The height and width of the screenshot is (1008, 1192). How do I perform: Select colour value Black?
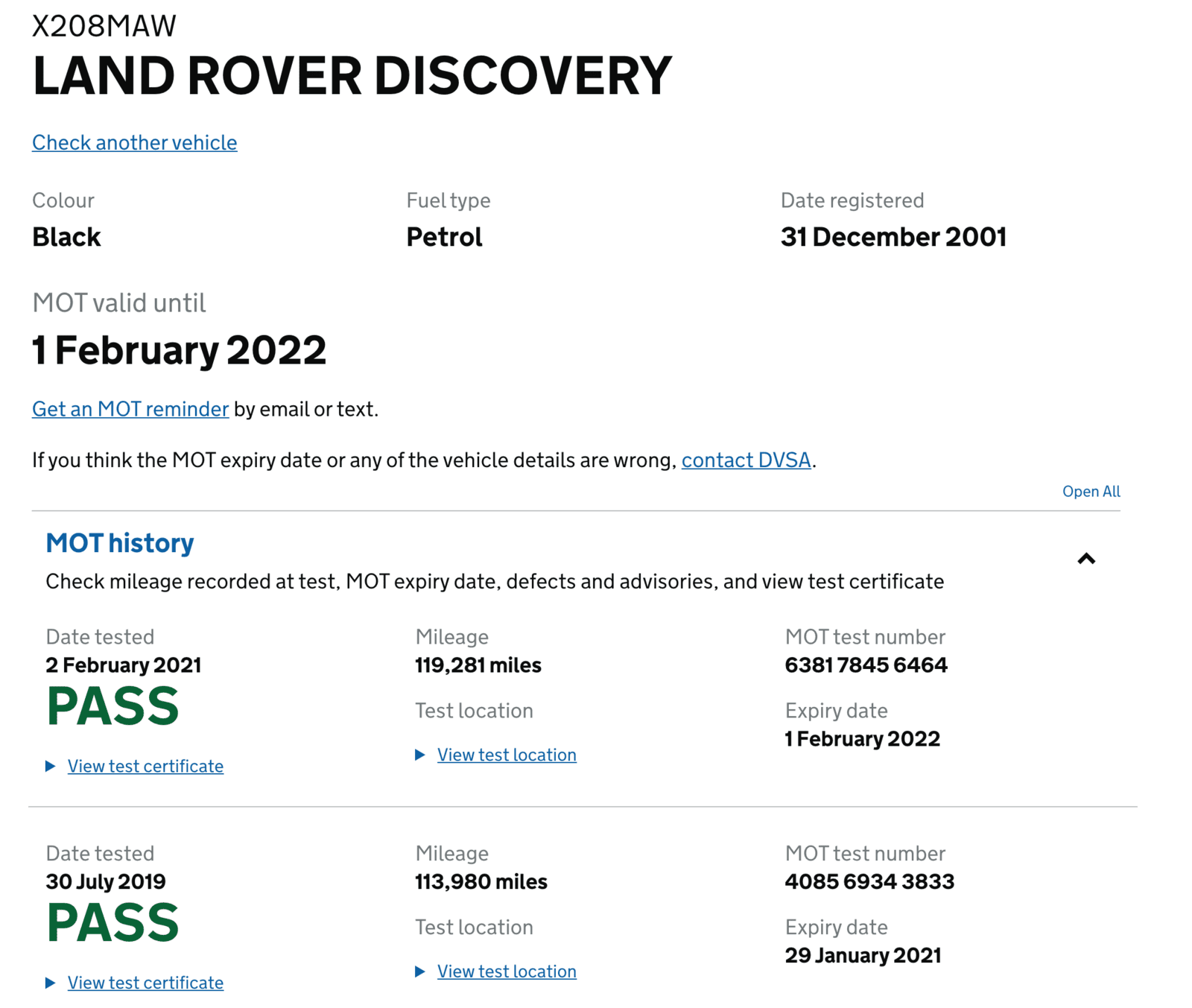tap(66, 237)
